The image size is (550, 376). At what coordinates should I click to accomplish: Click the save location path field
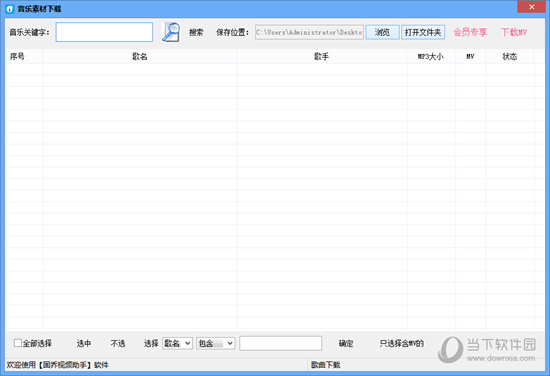[x=309, y=32]
